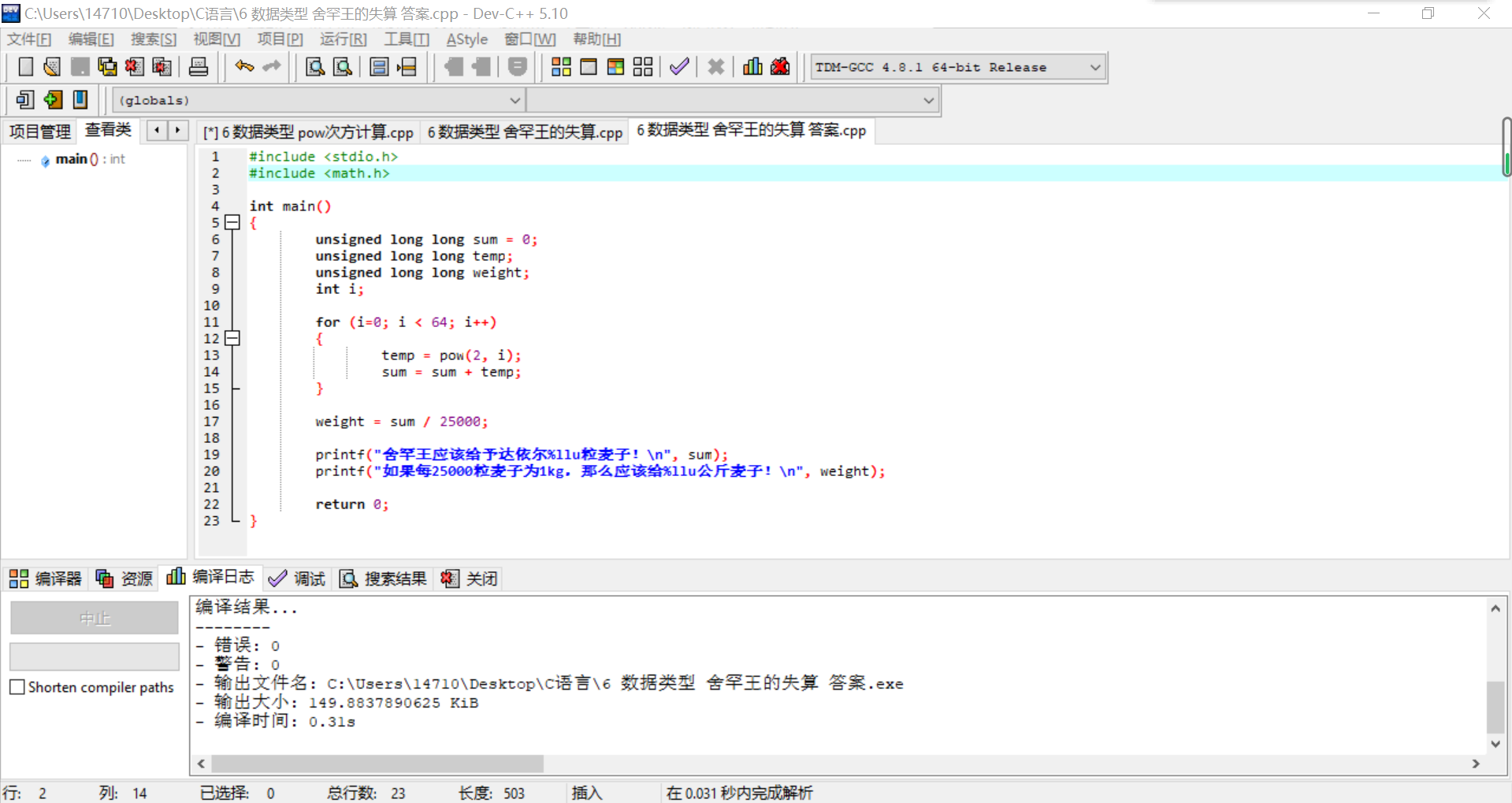Click the Goto function toolbar icon

pyautogui.click(x=379, y=67)
